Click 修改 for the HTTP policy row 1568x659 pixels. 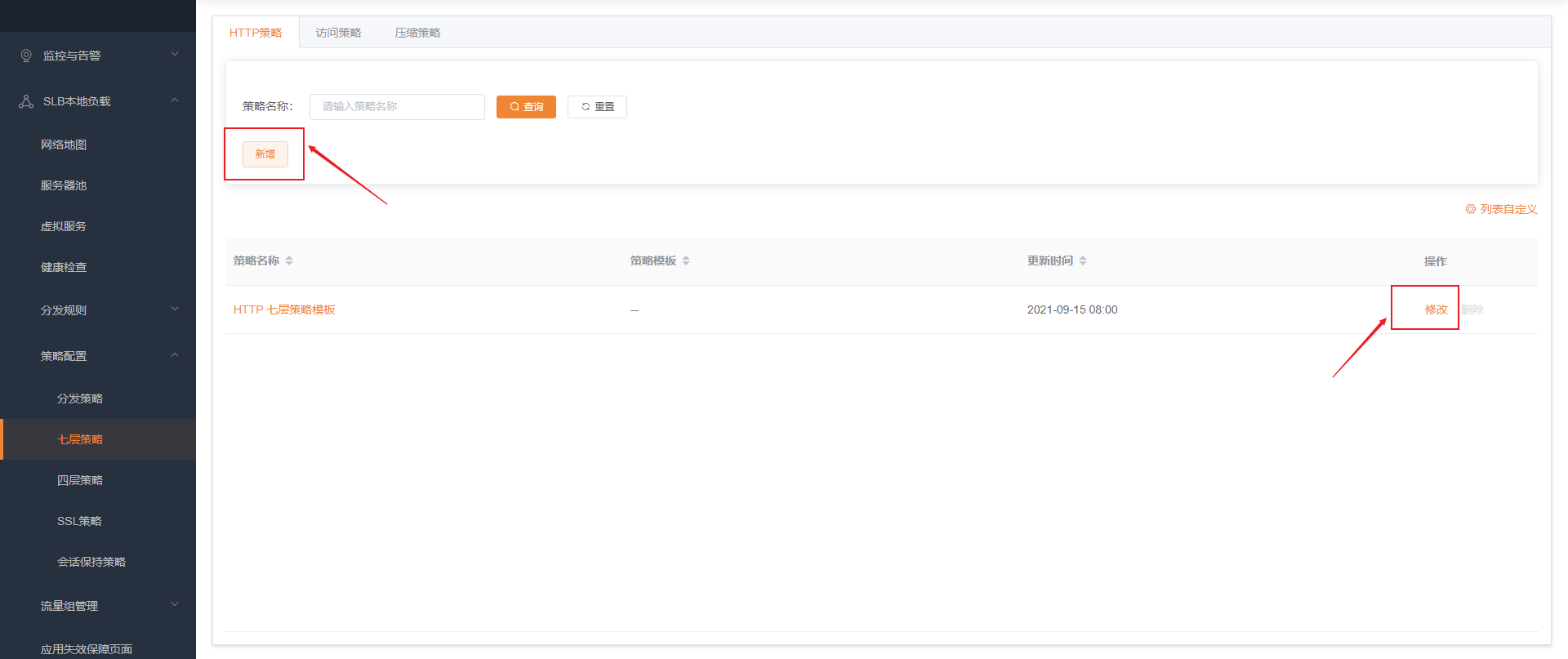pos(1436,309)
